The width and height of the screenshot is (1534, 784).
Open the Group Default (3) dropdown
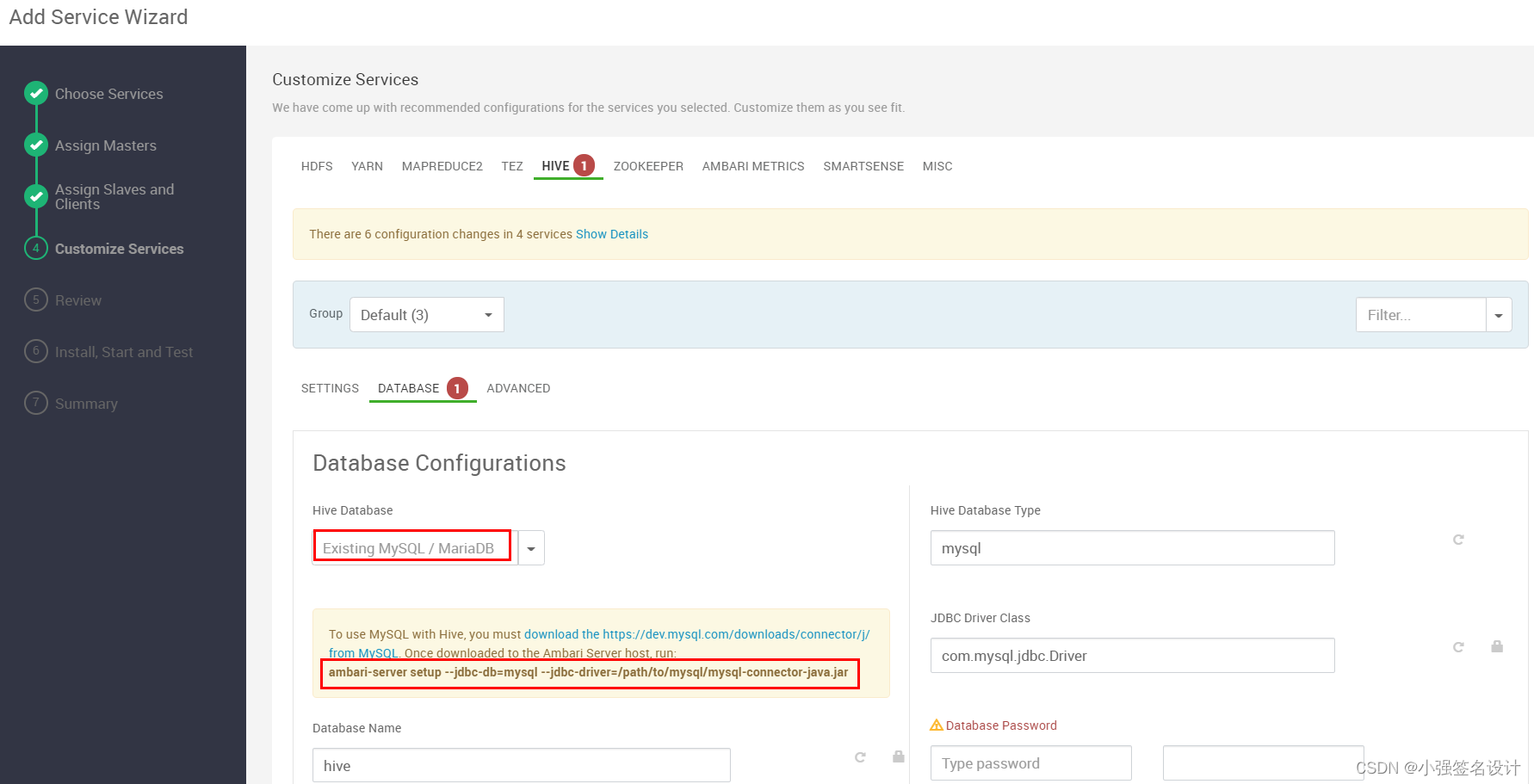427,315
